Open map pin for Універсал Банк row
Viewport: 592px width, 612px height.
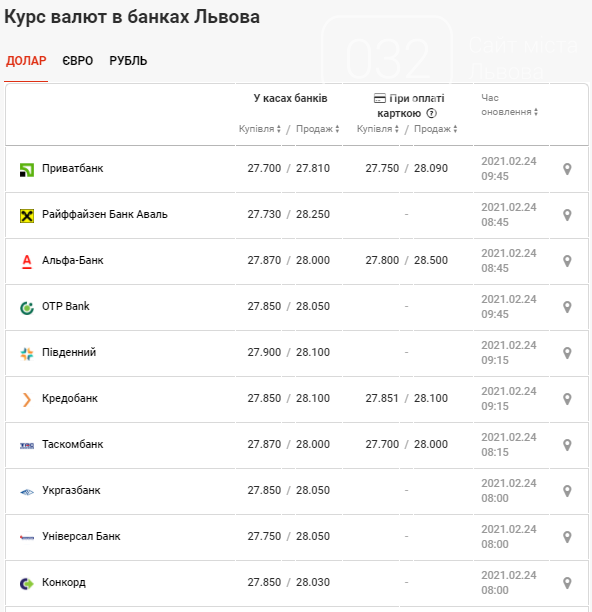(x=567, y=537)
